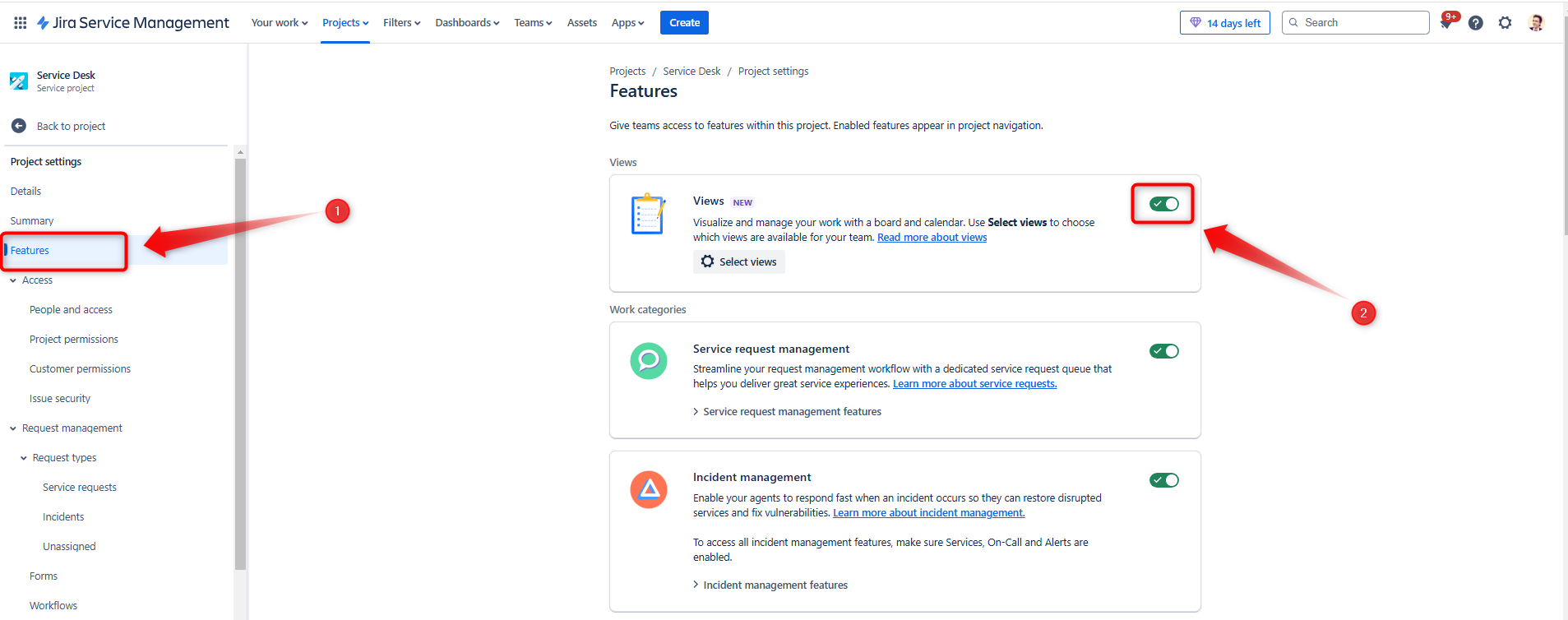Open the Filters dropdown menu
The height and width of the screenshot is (620, 1568).
[402, 23]
